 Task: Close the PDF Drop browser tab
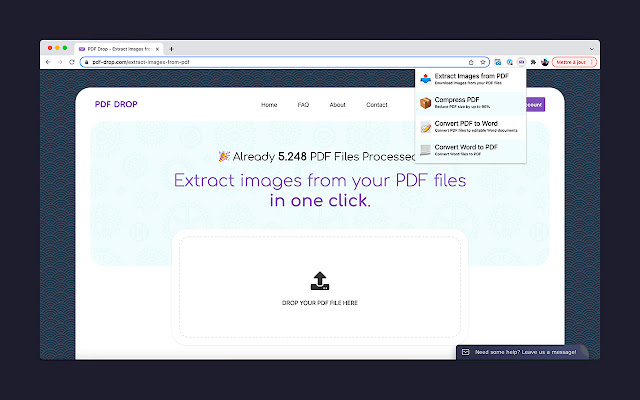point(158,49)
